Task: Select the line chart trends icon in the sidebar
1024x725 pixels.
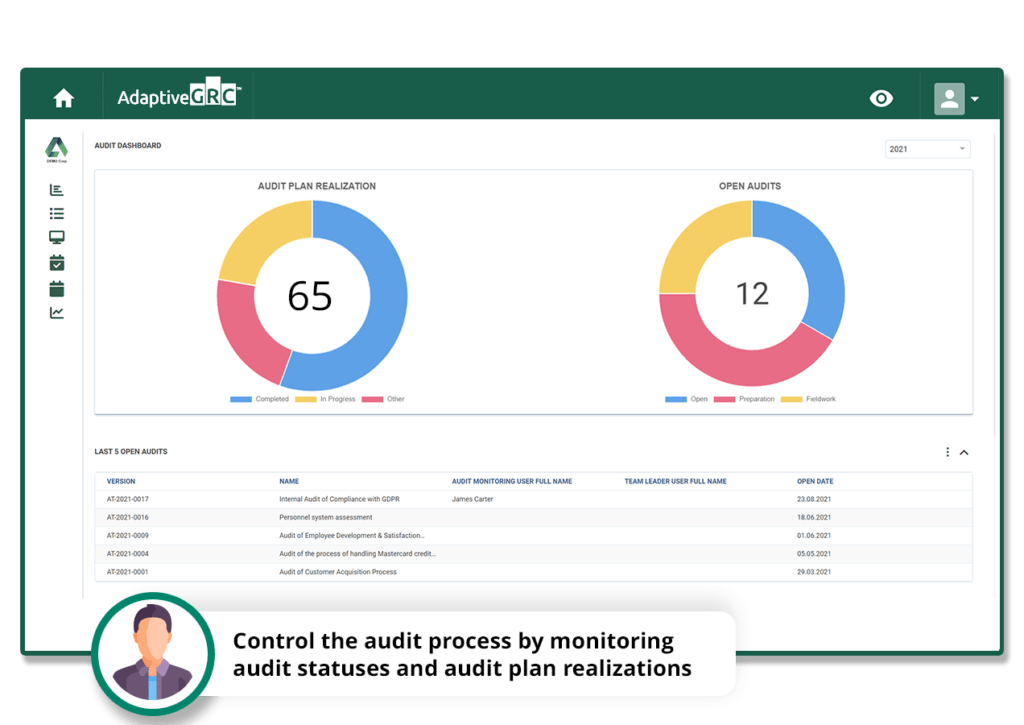Action: click(x=57, y=311)
